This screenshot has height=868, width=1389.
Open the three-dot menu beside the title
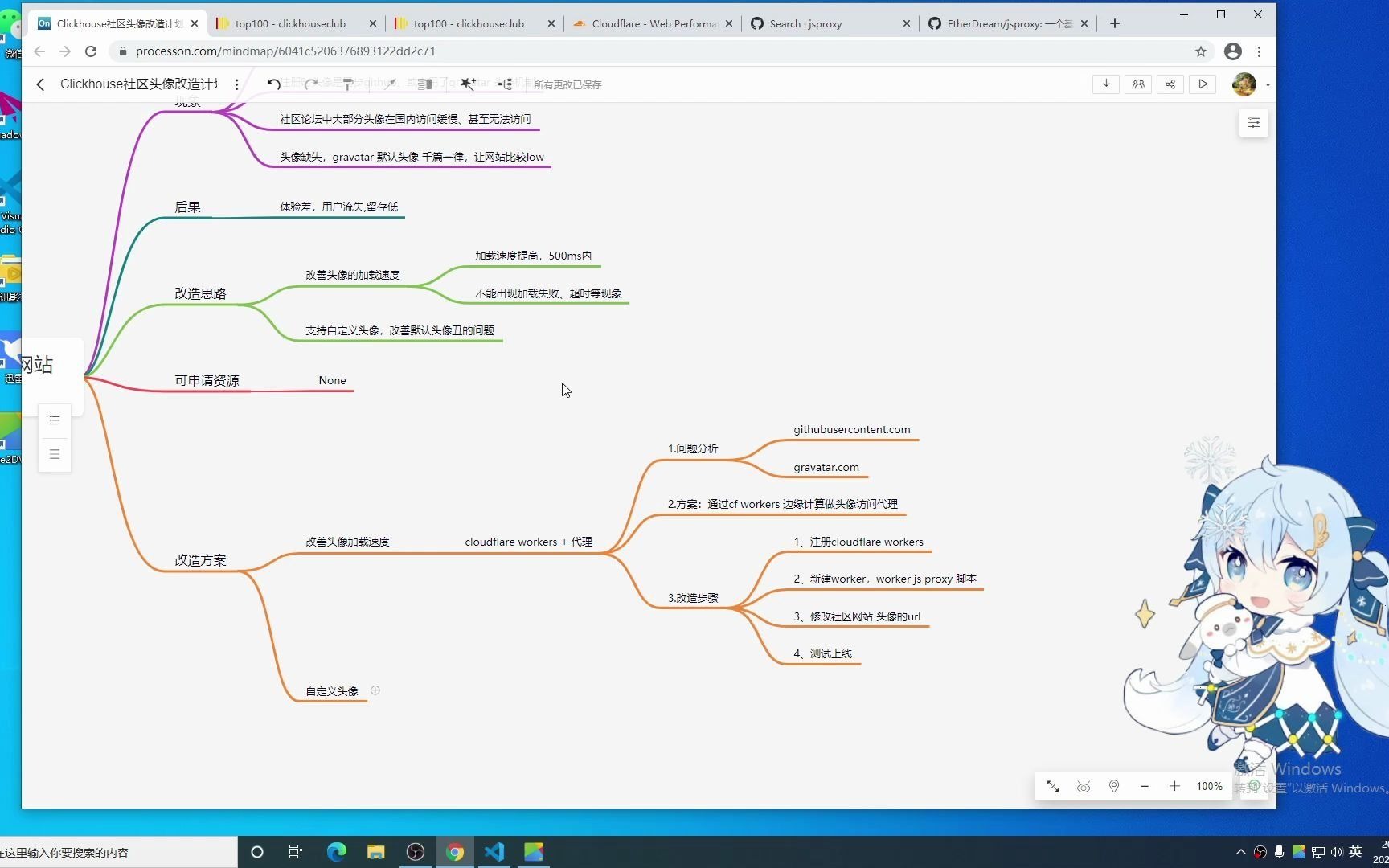[236, 84]
